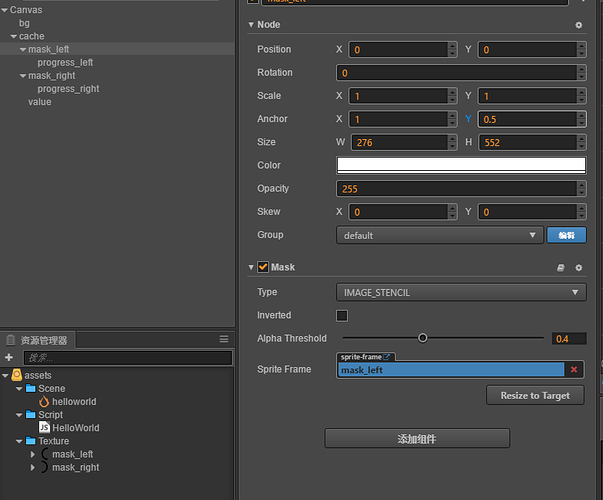Collapse the Canvas node in hierarchy
603x500 pixels.
(5, 10)
